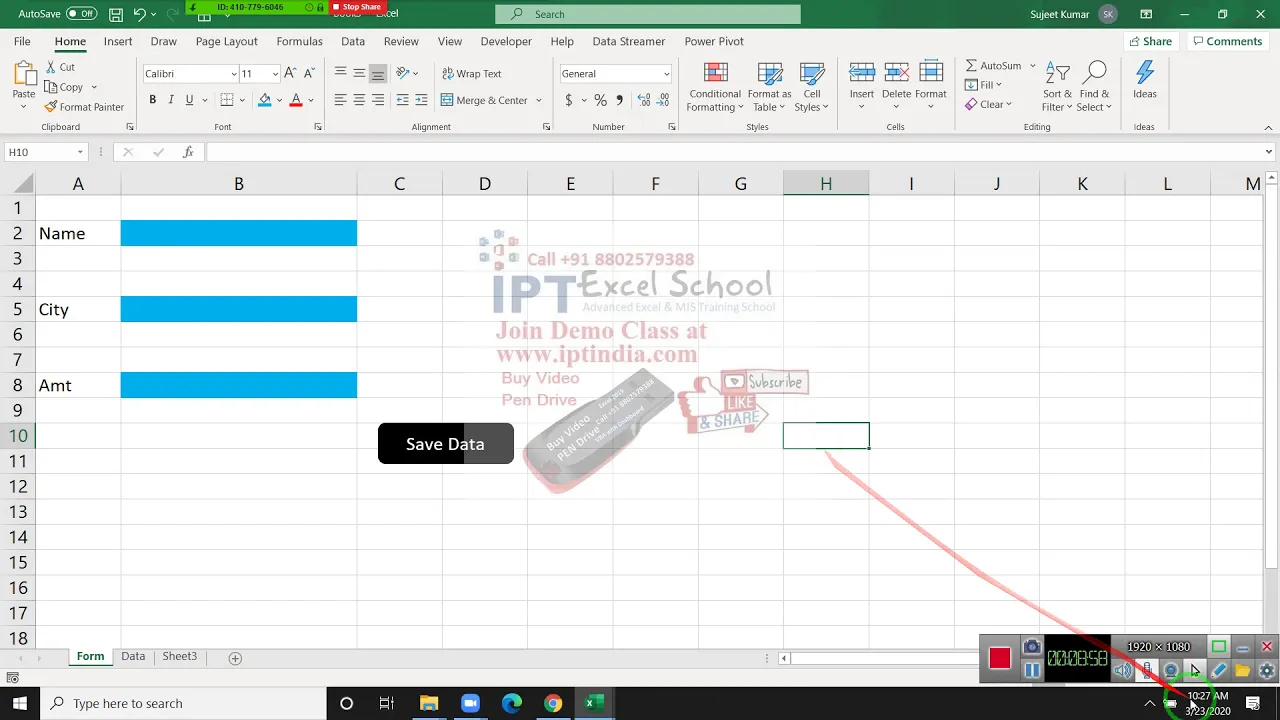Open the Page Layout ribbon tab
This screenshot has width=1280, height=720.
click(227, 41)
